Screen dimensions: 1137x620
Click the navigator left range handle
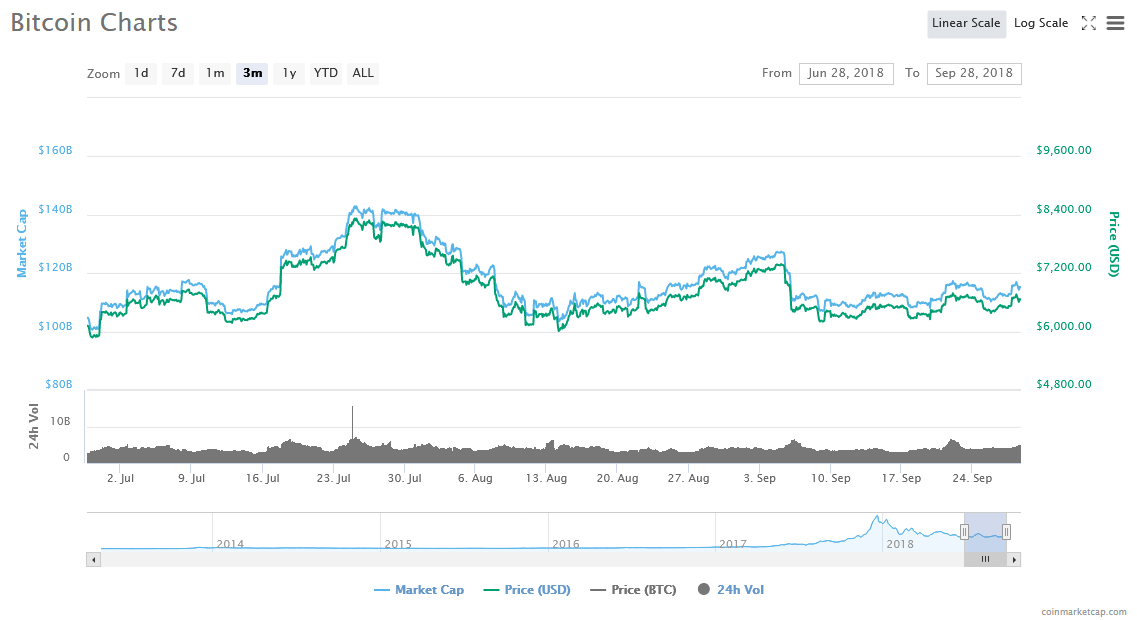pos(964,532)
